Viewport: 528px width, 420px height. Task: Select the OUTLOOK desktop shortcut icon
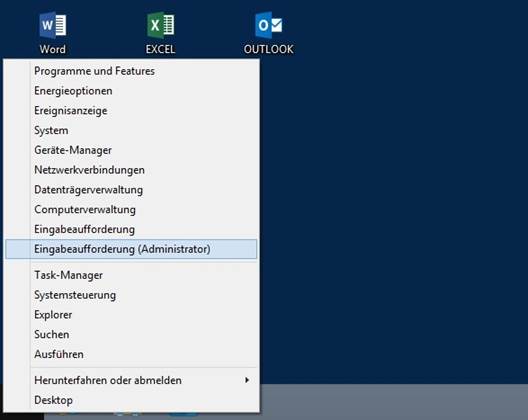268,33
